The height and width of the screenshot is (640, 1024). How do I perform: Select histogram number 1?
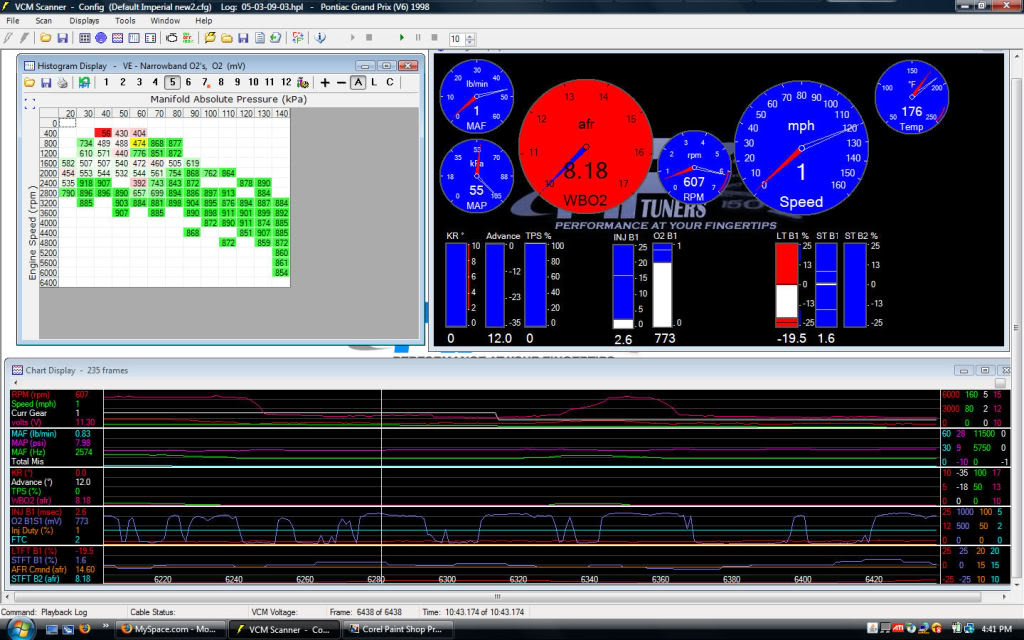[106, 82]
